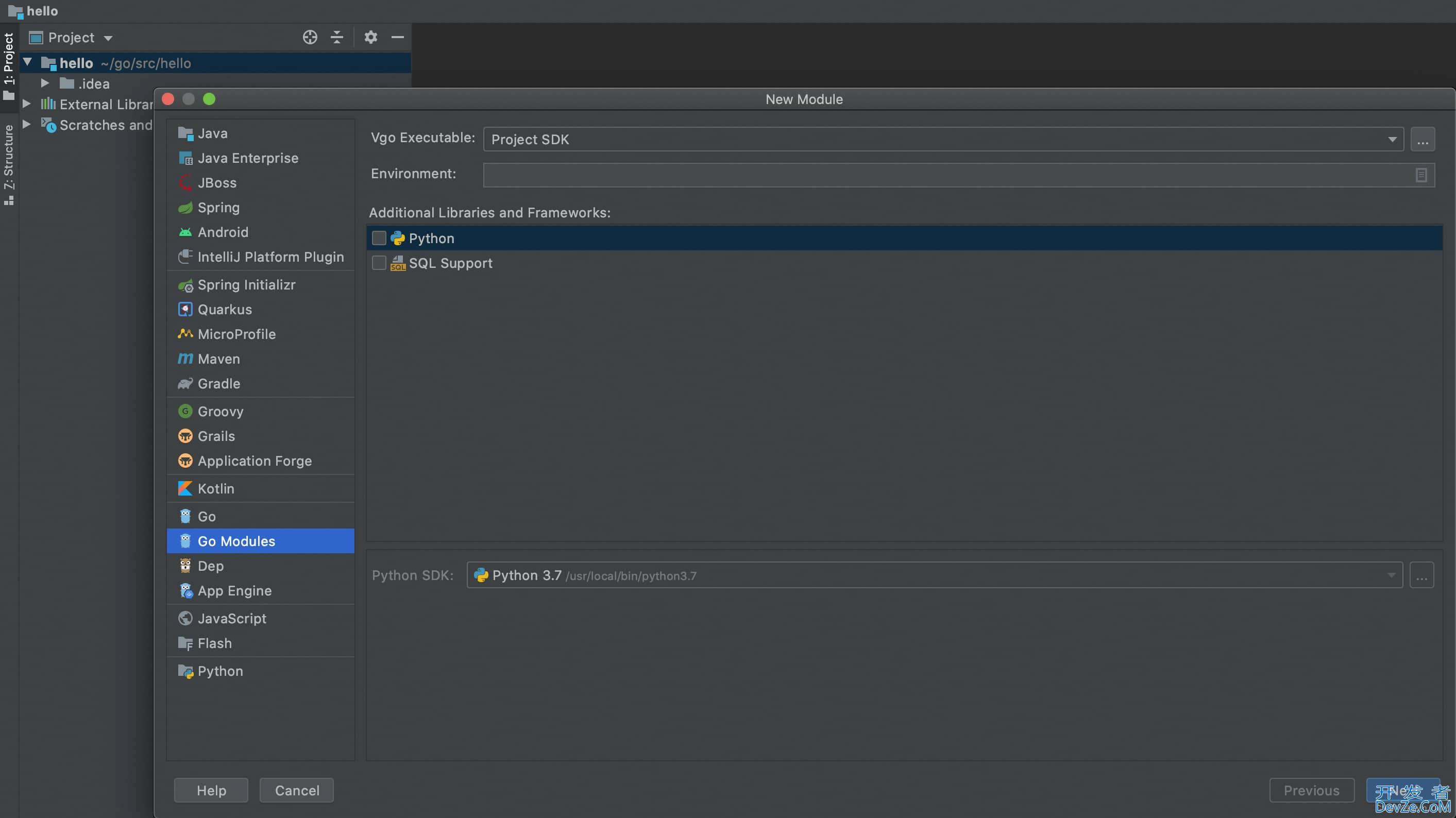Expand the .idea folder
Viewport: 1456px width, 818px height.
[45, 83]
